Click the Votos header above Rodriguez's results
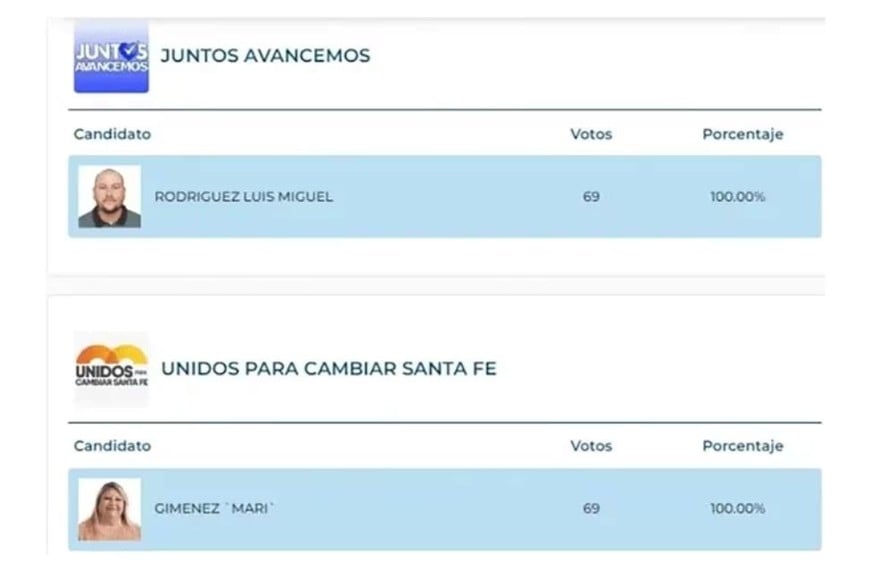This screenshot has height=580, width=870. pyautogui.click(x=590, y=134)
